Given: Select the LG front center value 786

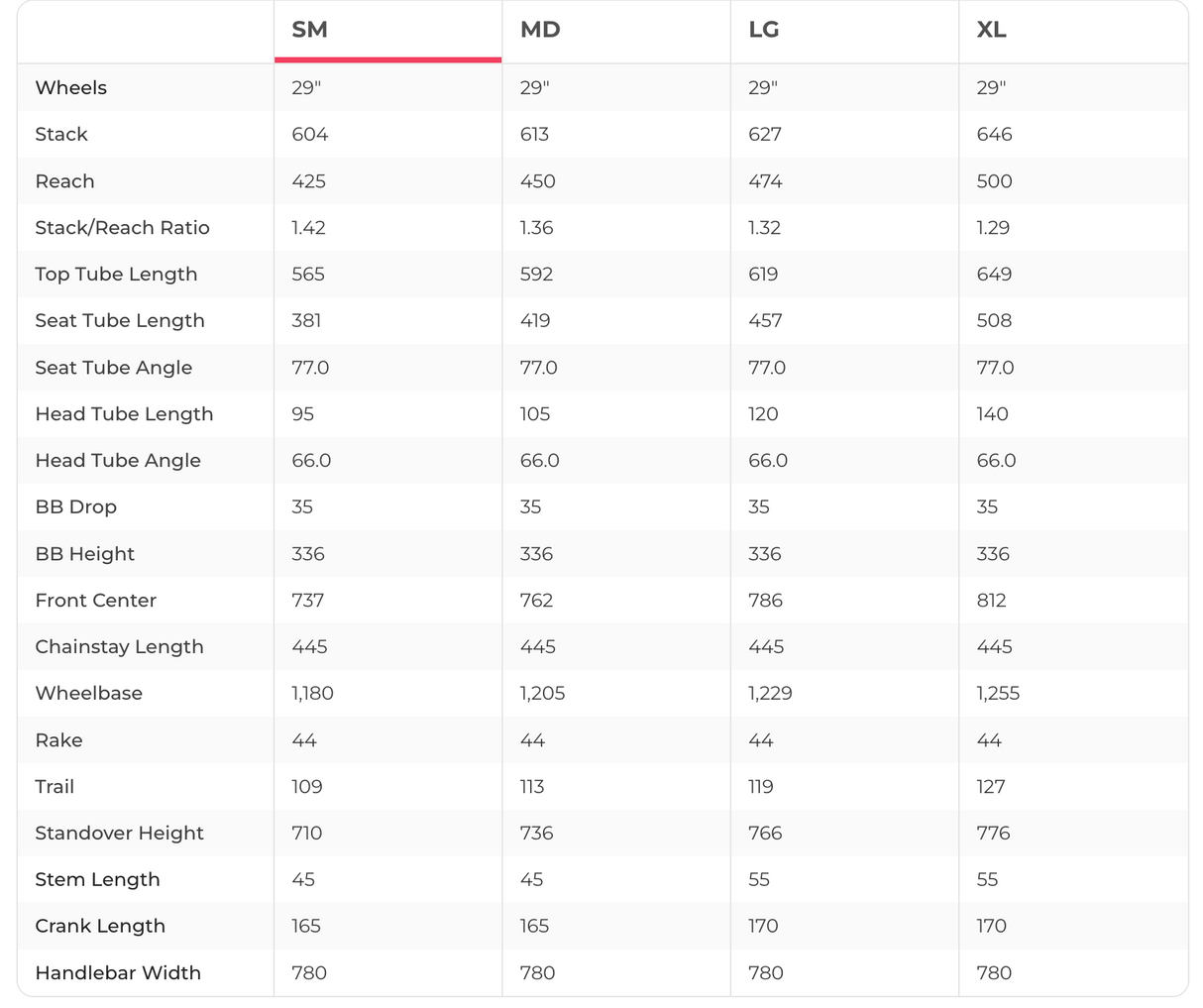Looking at the screenshot, I should tap(765, 601).
